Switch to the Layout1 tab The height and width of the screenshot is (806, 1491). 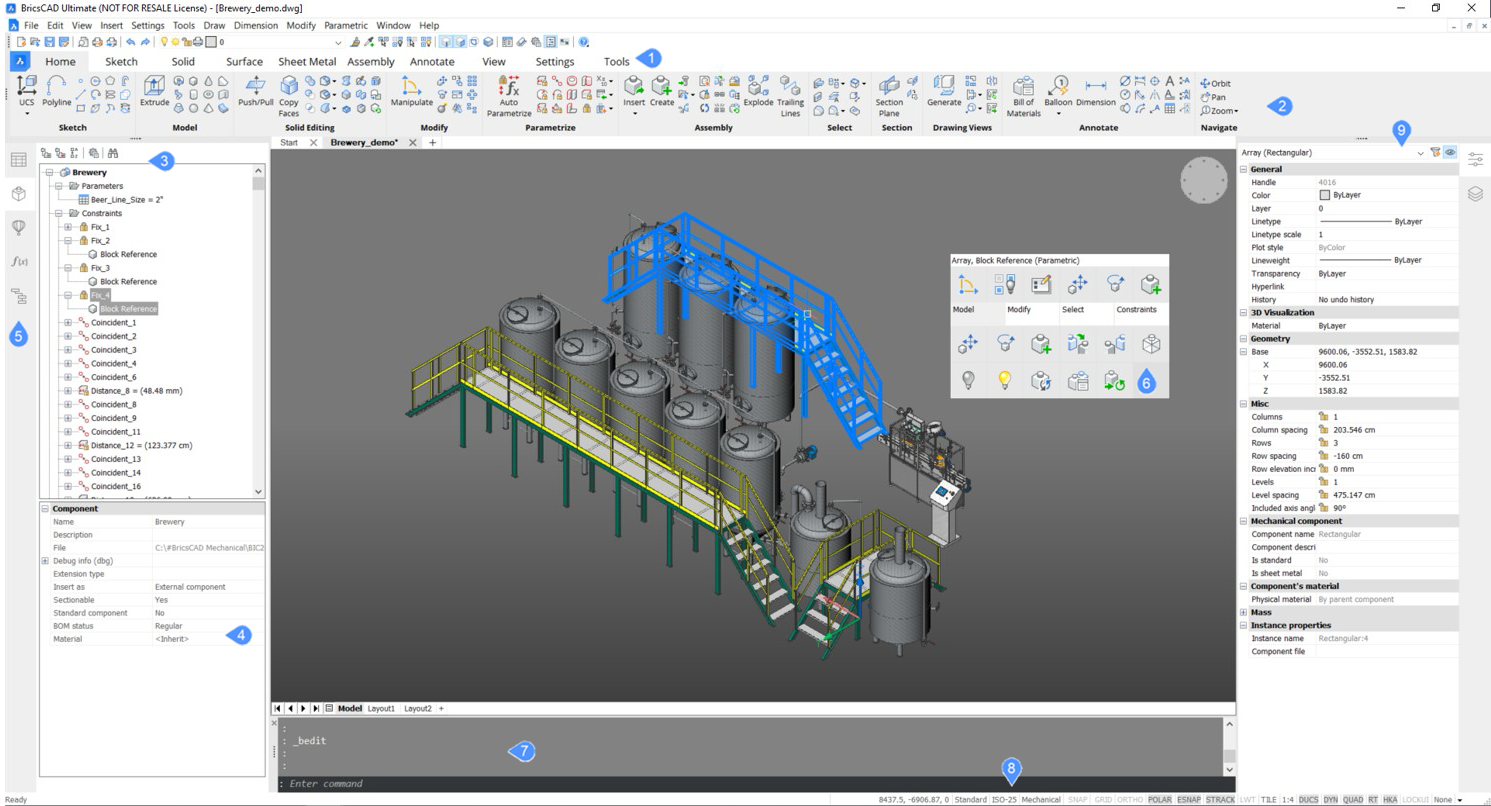pos(381,708)
